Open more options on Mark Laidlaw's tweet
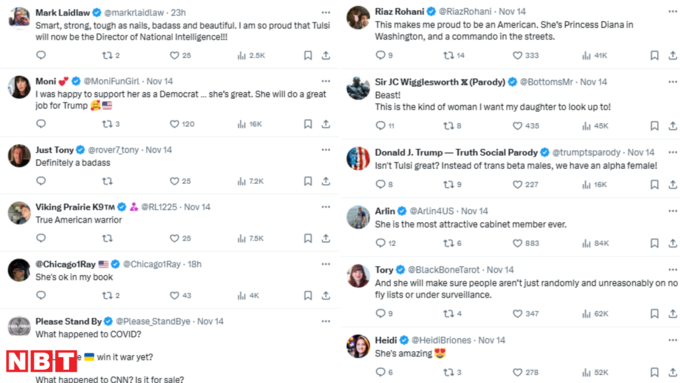This screenshot has height=383, width=680. pos(326,13)
